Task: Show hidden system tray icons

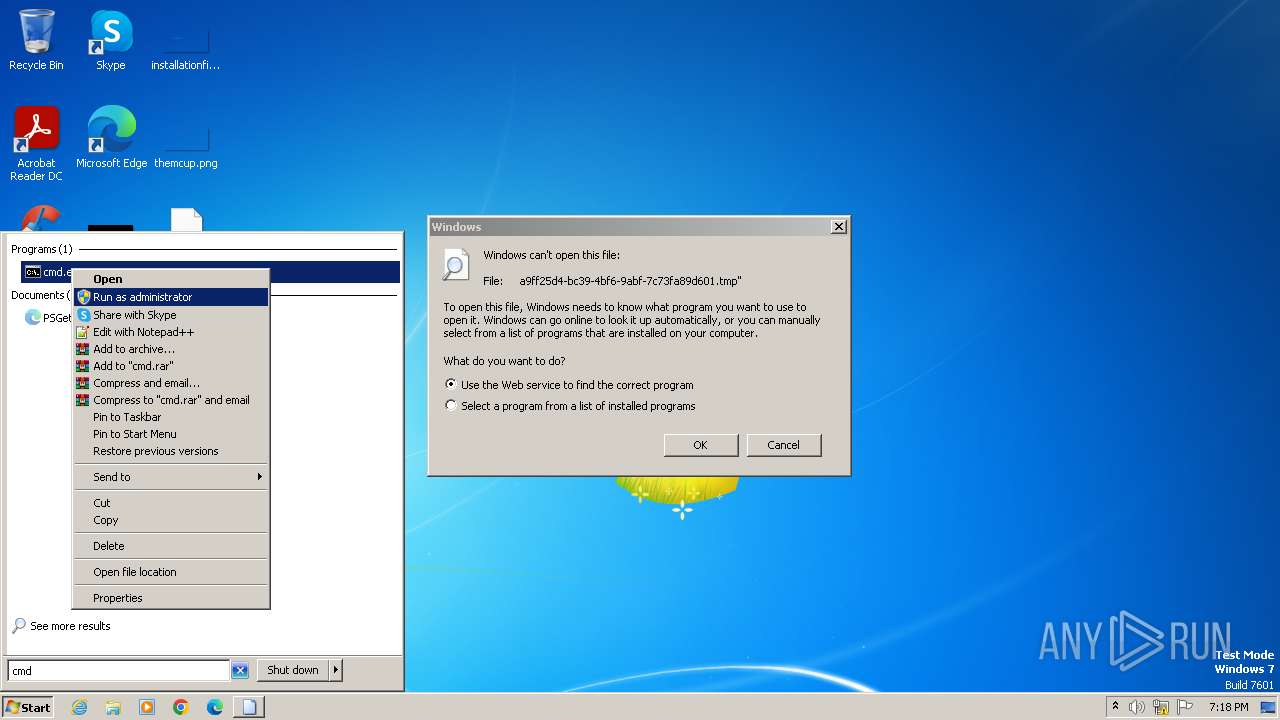Action: point(1116,707)
